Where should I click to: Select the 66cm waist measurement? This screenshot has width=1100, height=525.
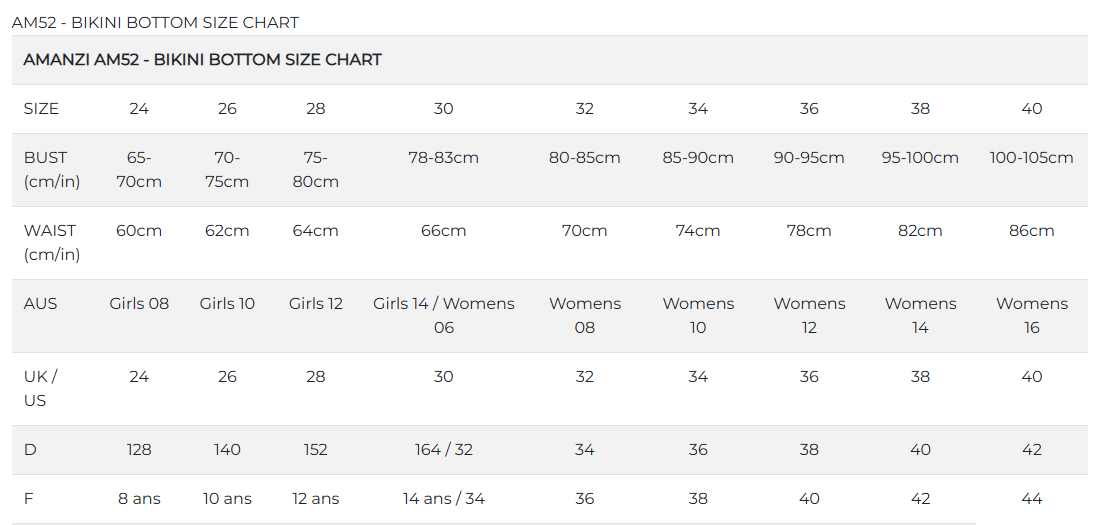[444, 231]
